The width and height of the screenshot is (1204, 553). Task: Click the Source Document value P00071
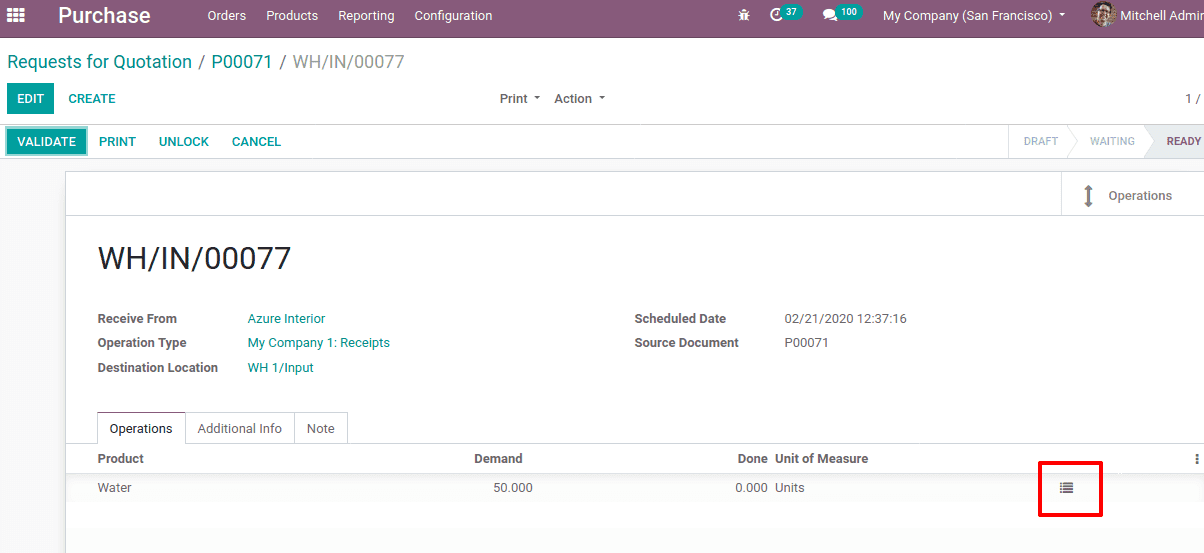coord(807,343)
